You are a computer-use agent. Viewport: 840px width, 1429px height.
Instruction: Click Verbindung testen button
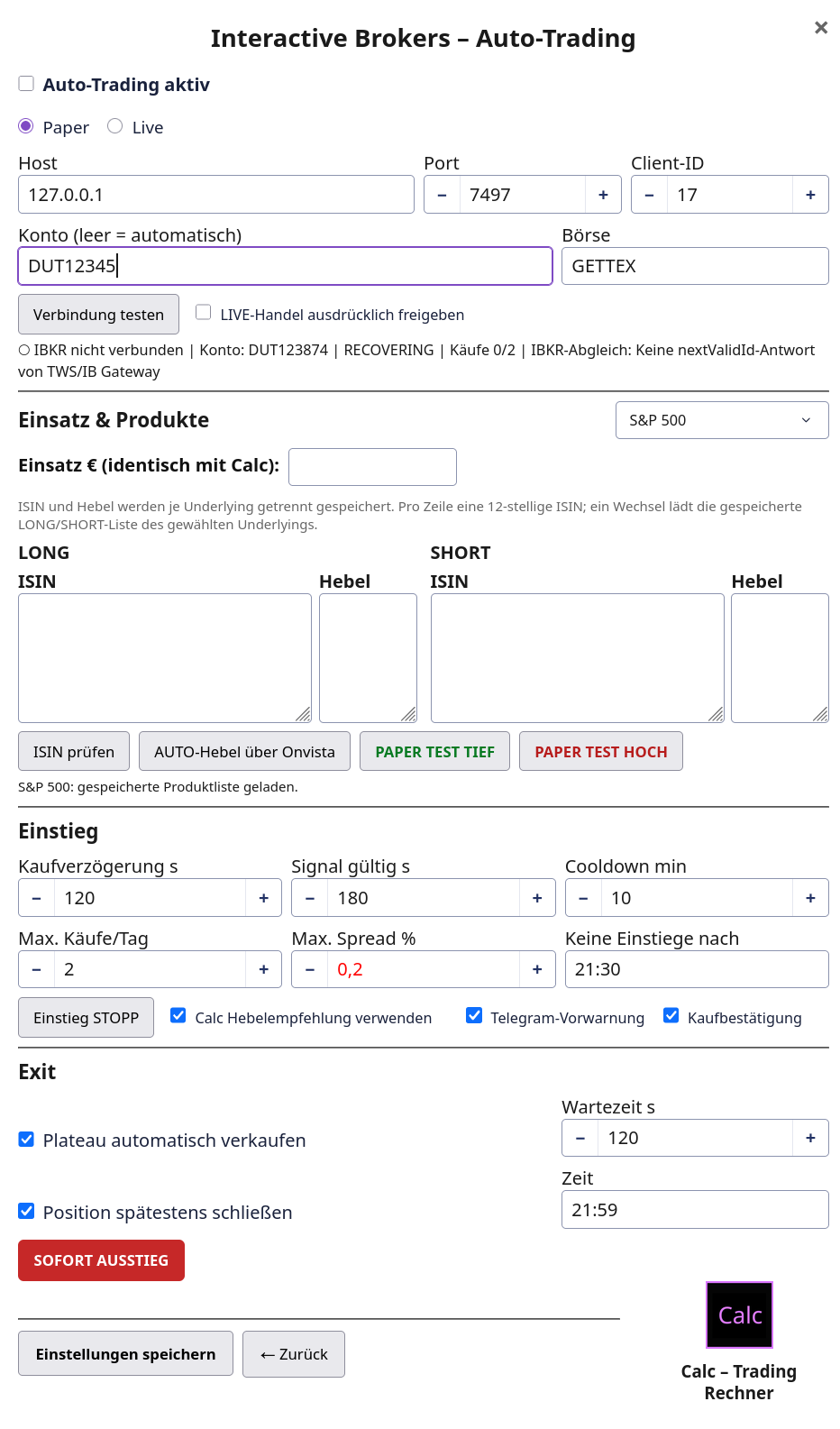pos(99,315)
